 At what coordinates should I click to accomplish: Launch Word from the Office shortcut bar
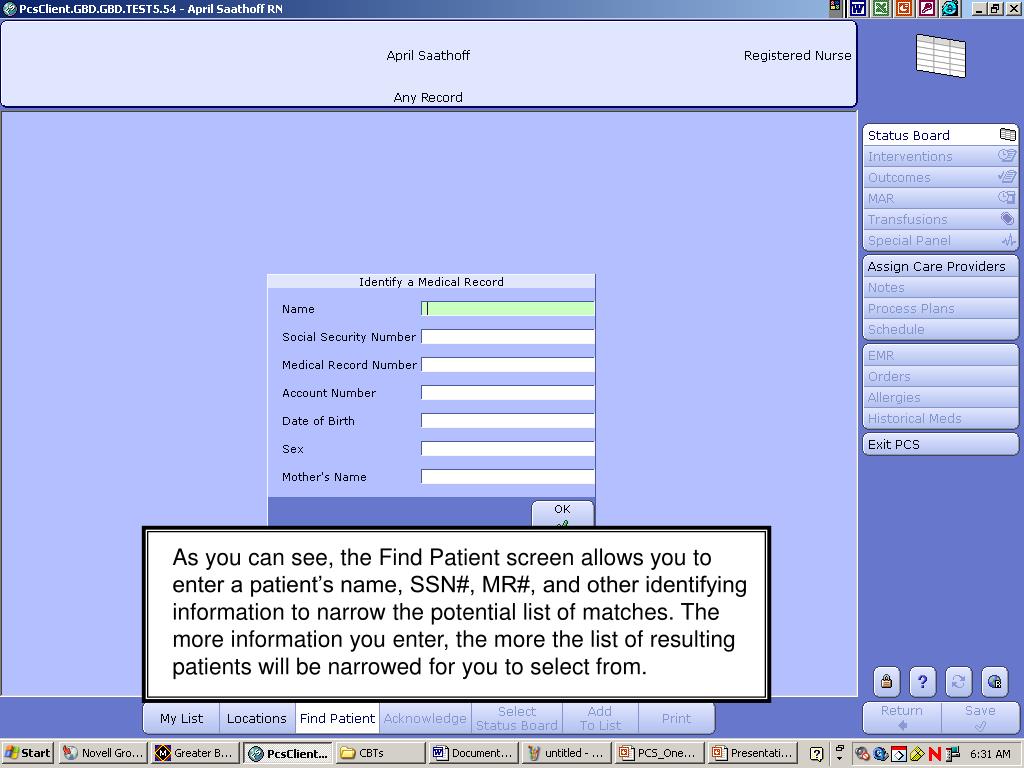point(858,8)
